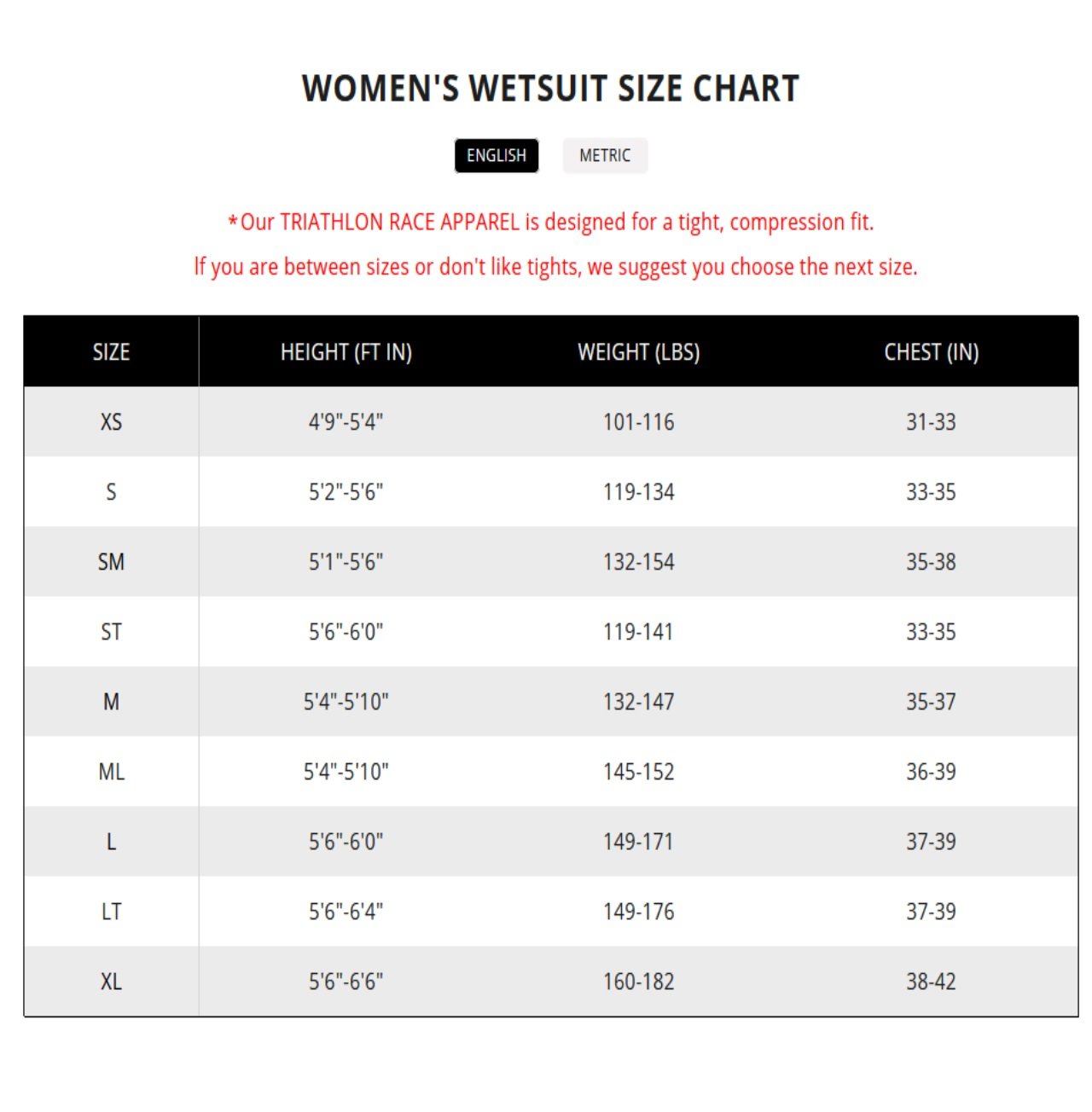Viewport: 1092px width, 1112px height.
Task: Click the WEIGHT (LBS) column header
Action: [x=638, y=352]
